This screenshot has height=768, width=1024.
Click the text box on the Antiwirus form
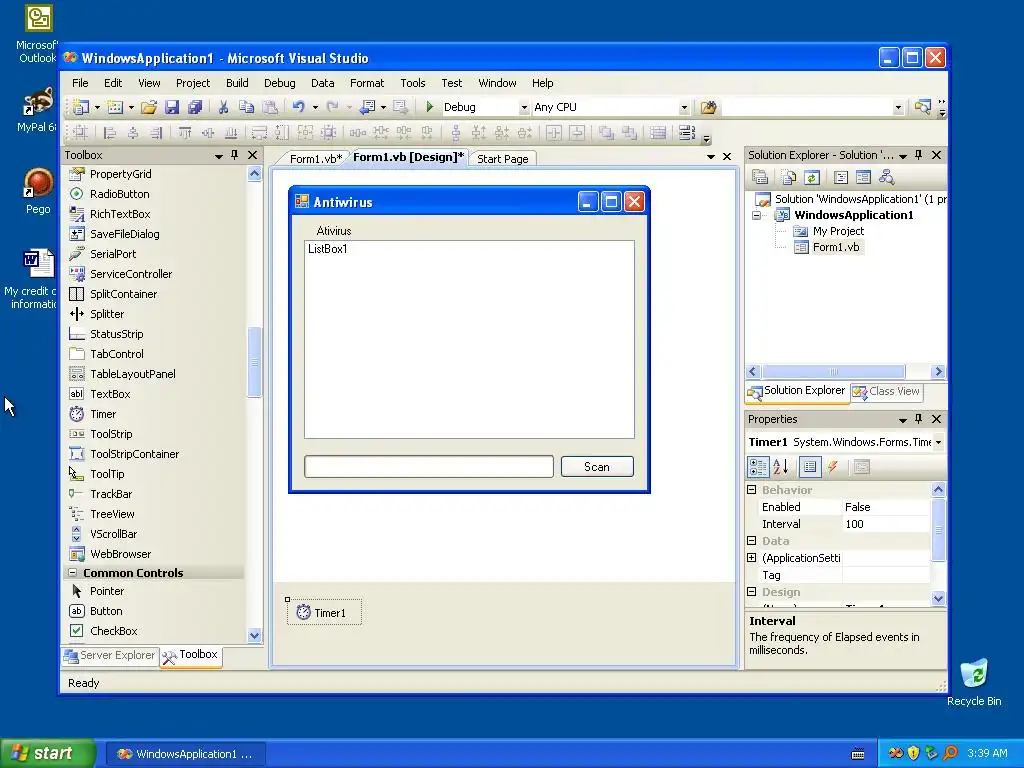pyautogui.click(x=429, y=467)
